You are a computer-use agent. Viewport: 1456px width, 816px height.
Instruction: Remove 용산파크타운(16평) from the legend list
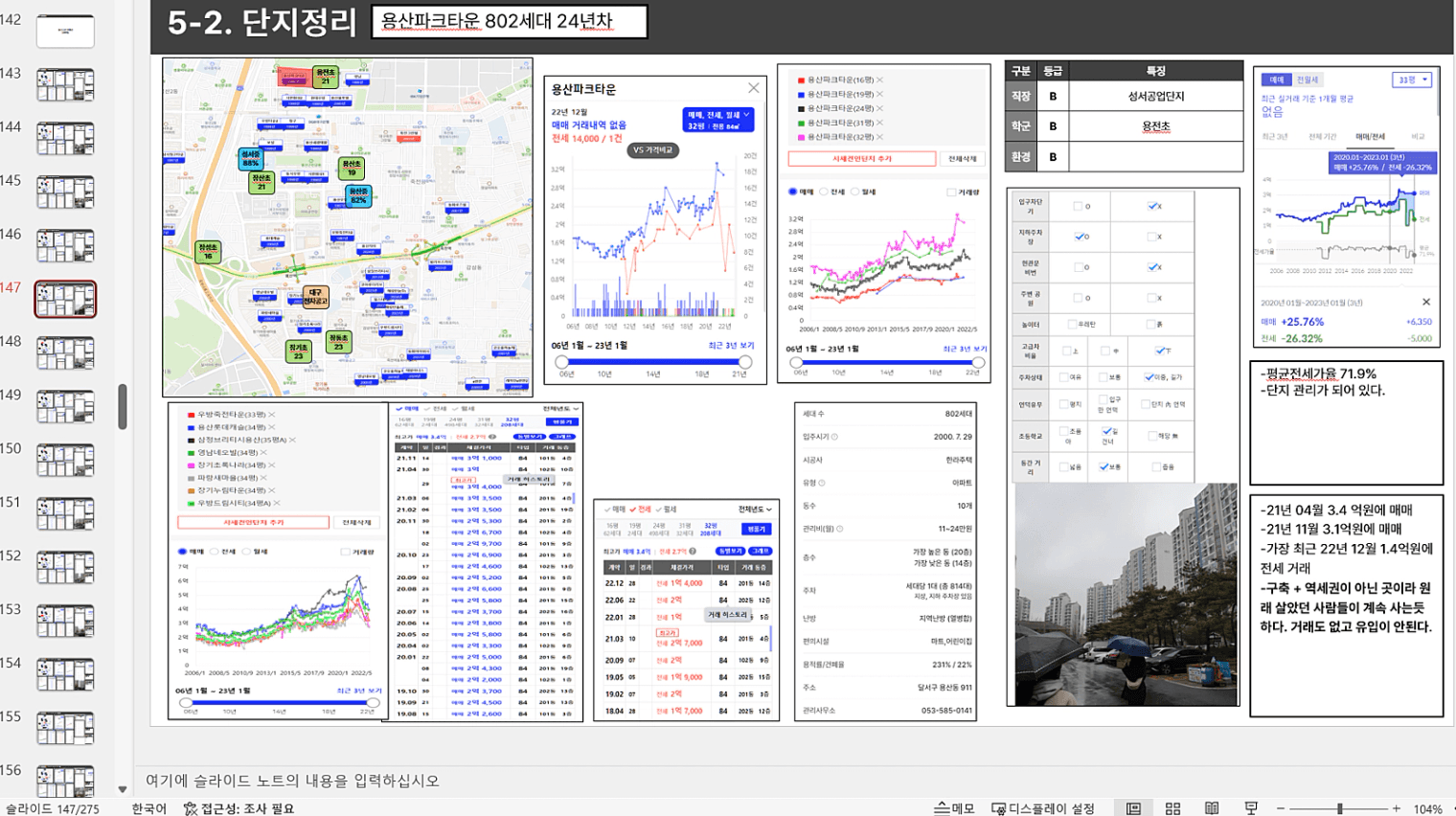tap(879, 80)
